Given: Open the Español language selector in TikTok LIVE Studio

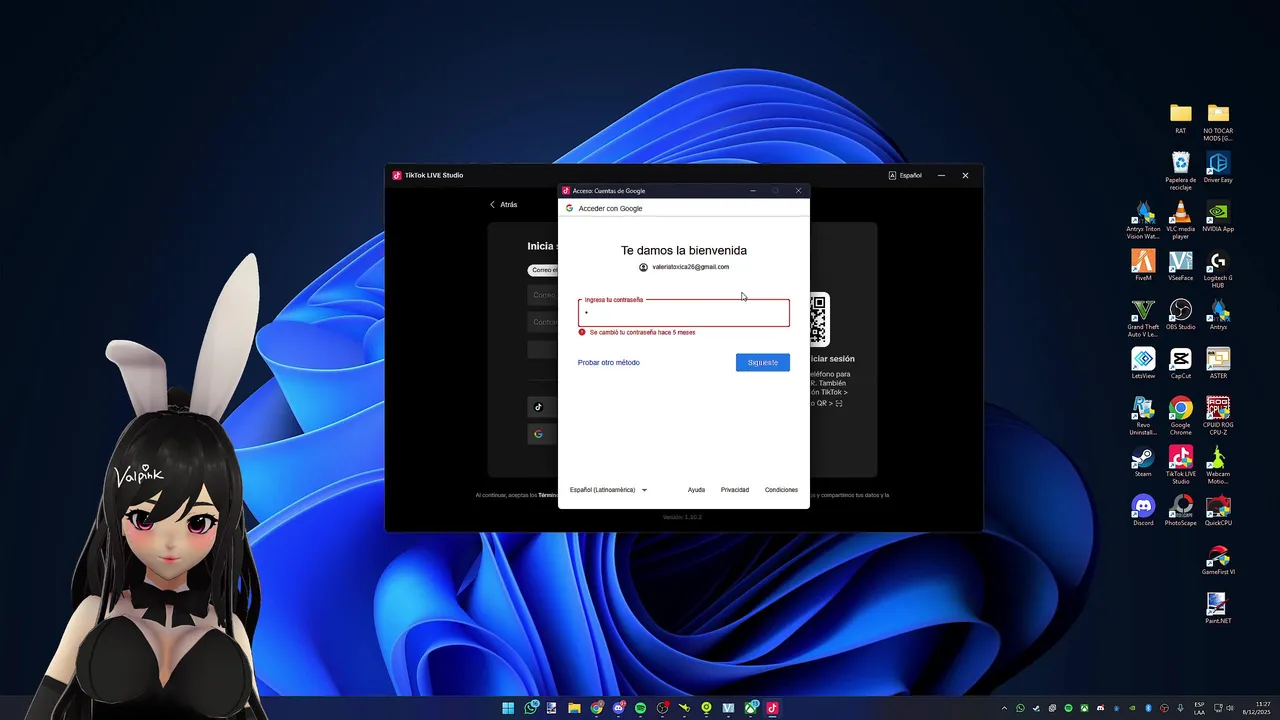Looking at the screenshot, I should 905,175.
